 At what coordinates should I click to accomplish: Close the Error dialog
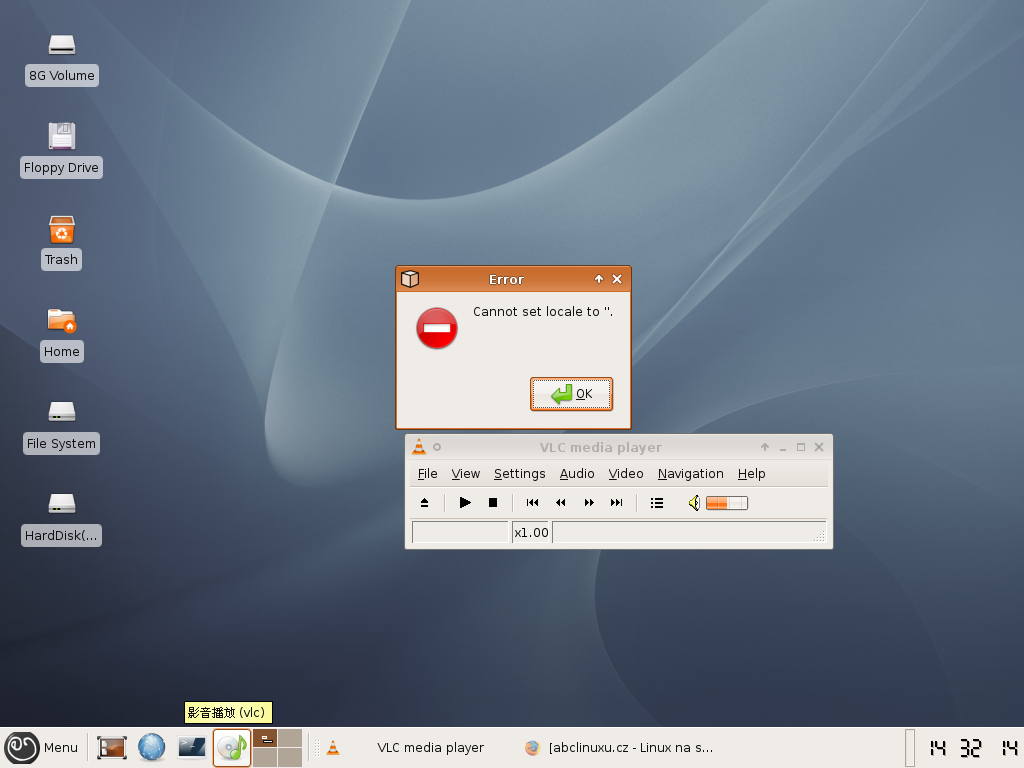click(x=617, y=279)
